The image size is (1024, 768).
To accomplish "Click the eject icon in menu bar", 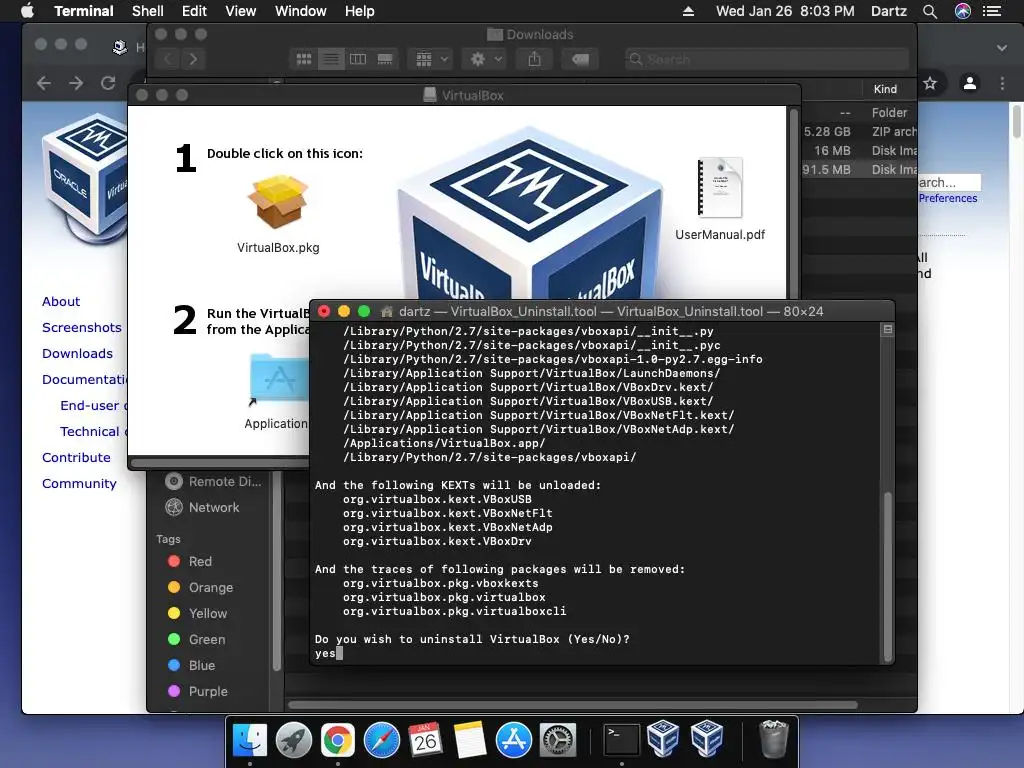I will pyautogui.click(x=688, y=11).
